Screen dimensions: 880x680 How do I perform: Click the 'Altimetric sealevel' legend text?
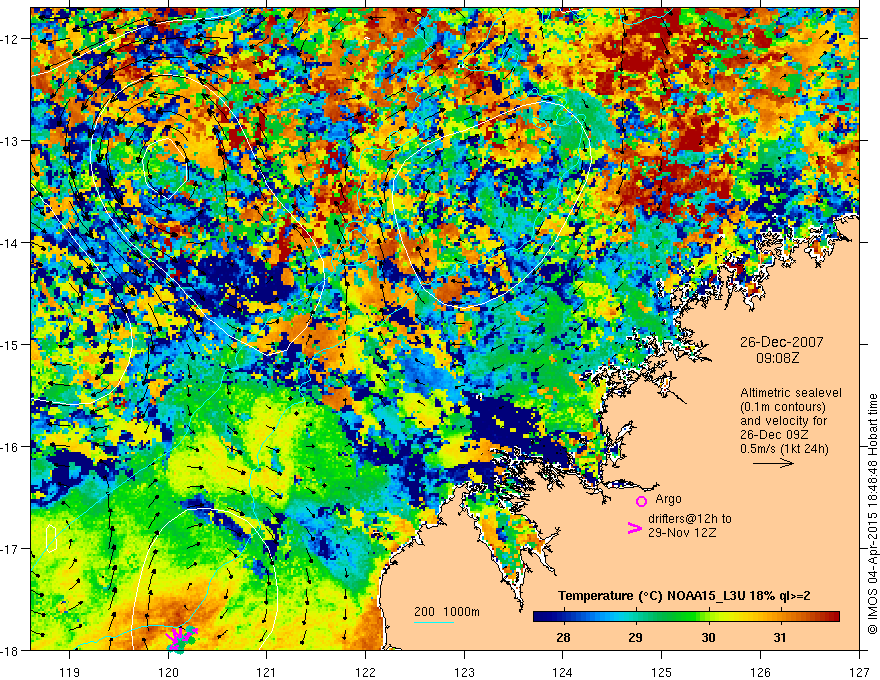click(x=791, y=393)
